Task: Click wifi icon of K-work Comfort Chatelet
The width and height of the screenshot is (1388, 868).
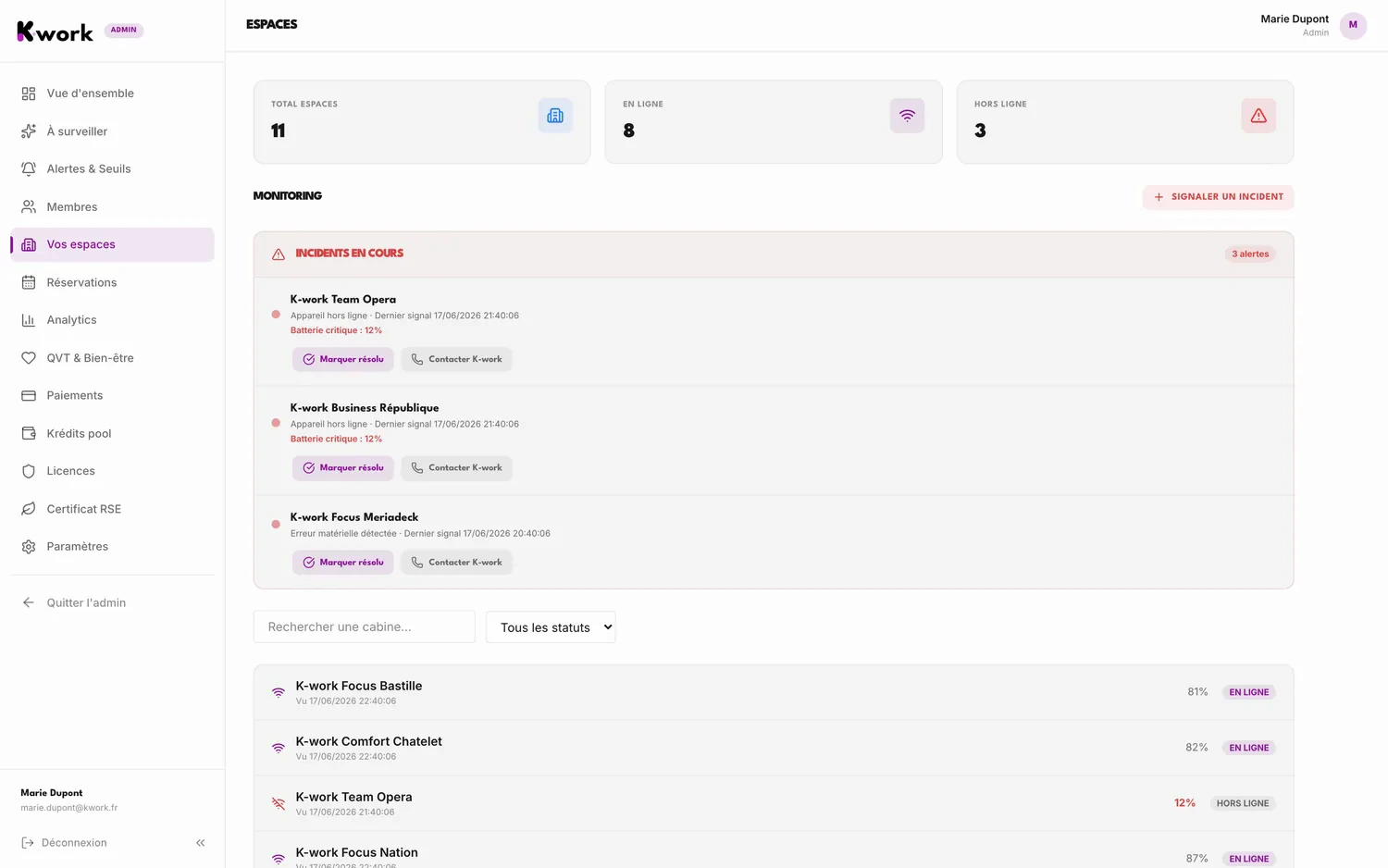Action: (279, 748)
